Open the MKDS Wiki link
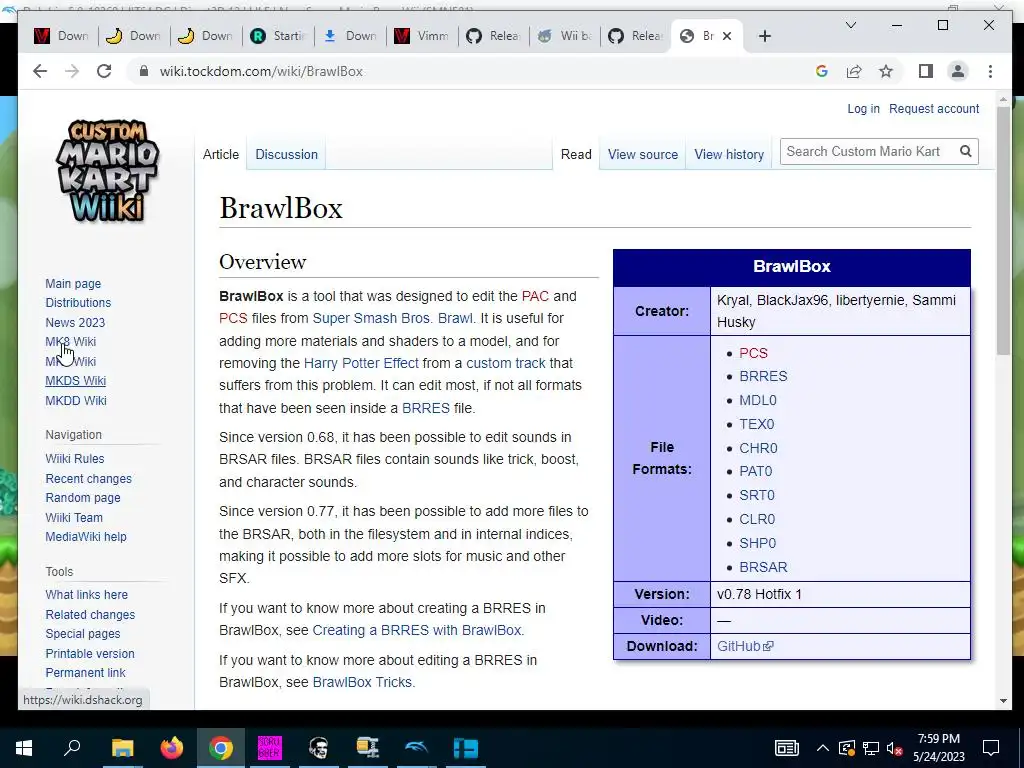This screenshot has width=1024, height=768. (76, 381)
